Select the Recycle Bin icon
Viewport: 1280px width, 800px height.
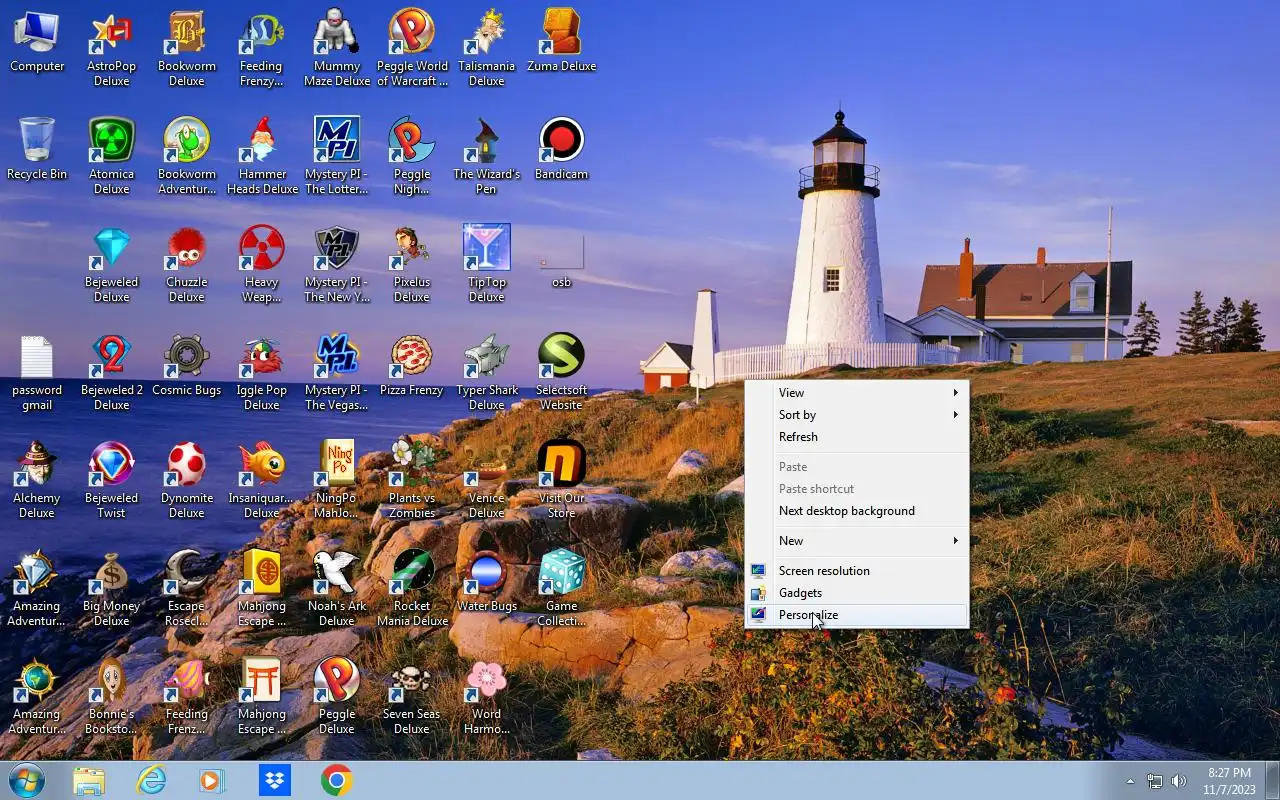(x=37, y=150)
